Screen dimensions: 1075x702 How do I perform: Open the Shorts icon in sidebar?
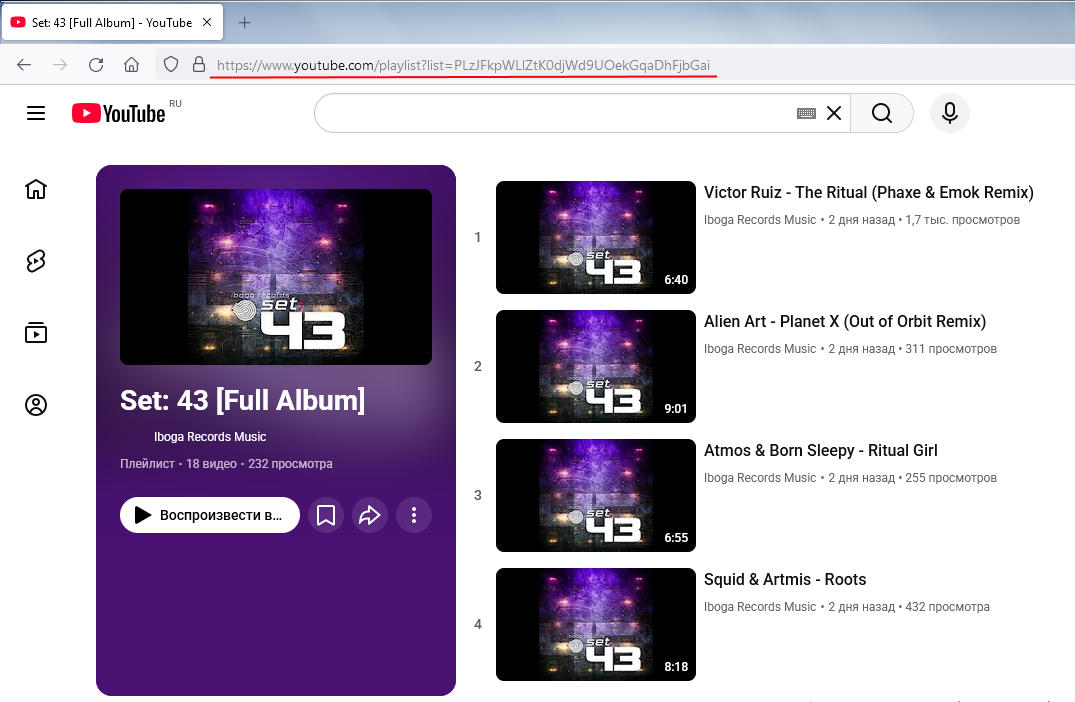click(x=36, y=261)
